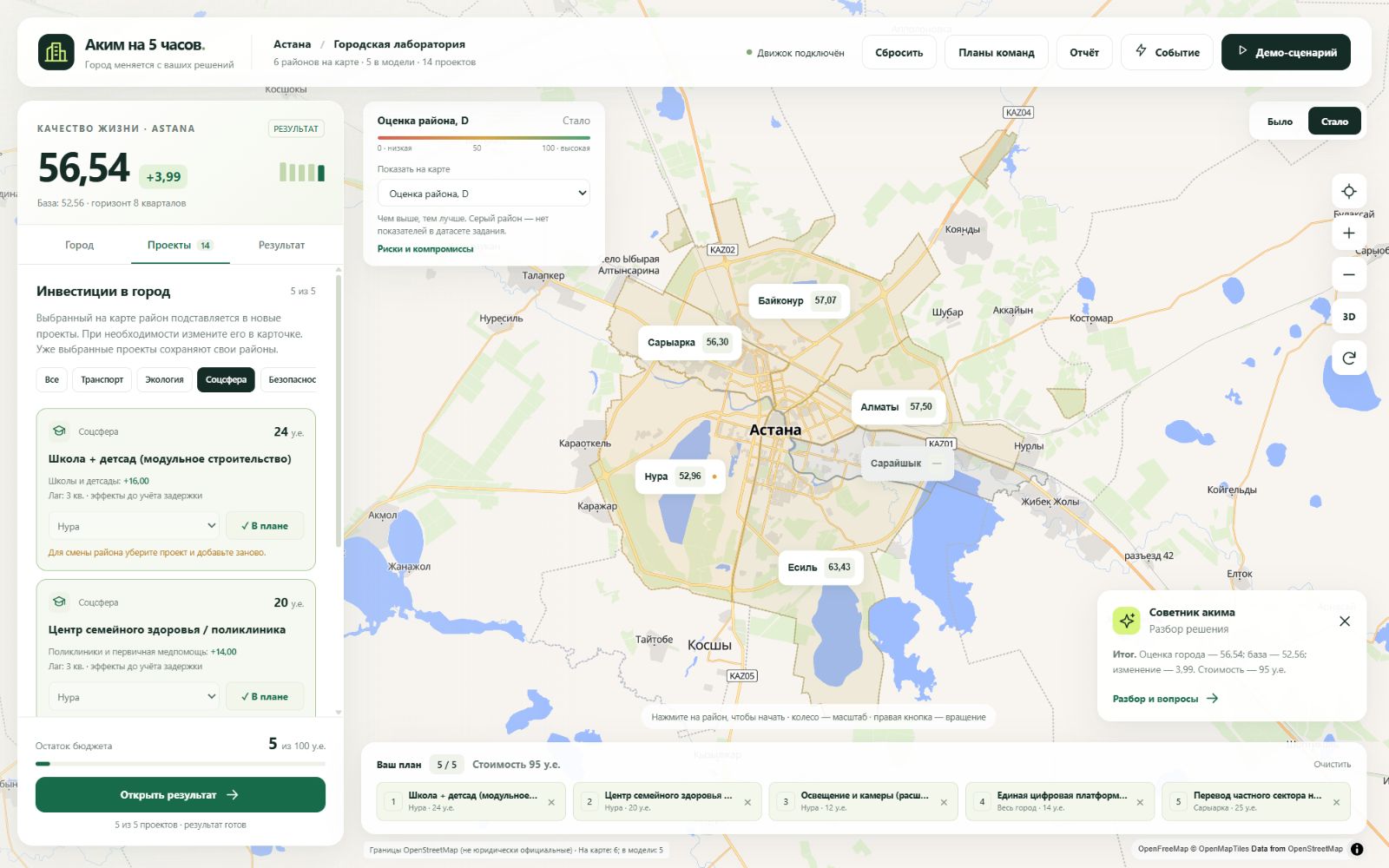
Task: Click the district score color gradient legend
Action: (x=484, y=137)
